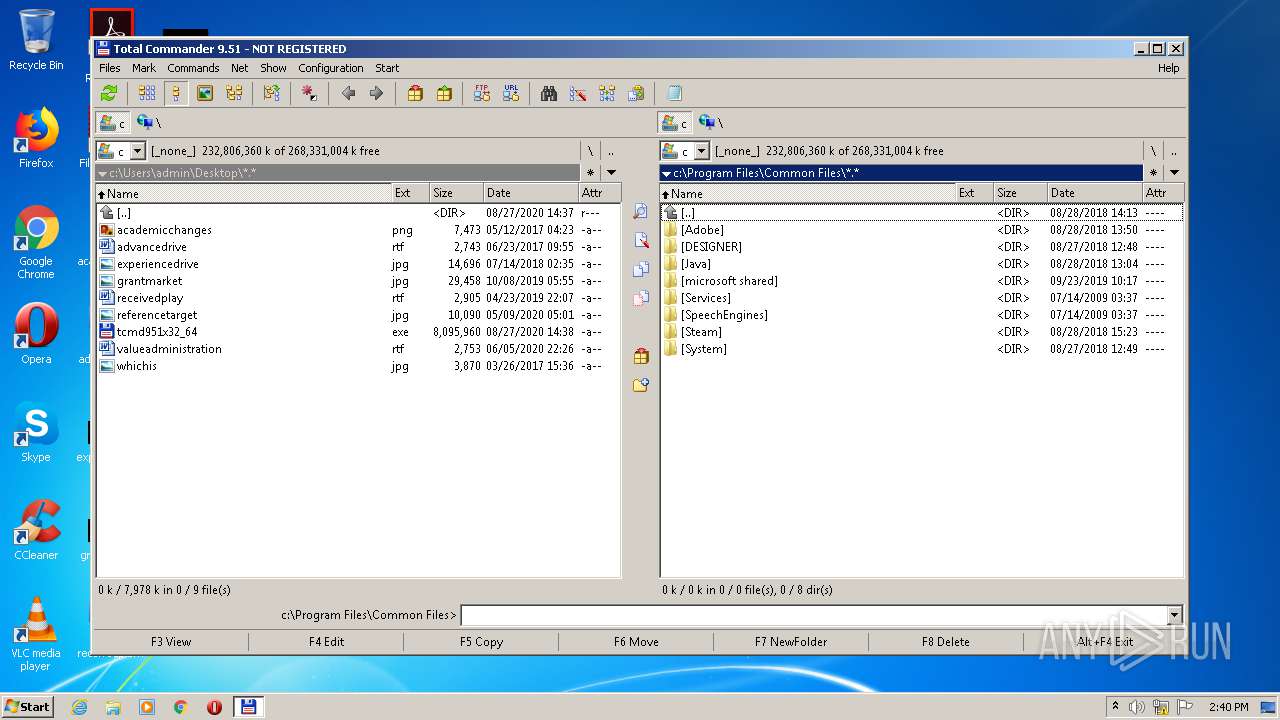Open the URL new FTP connection icon
Image resolution: width=1280 pixels, height=720 pixels.
(x=511, y=93)
